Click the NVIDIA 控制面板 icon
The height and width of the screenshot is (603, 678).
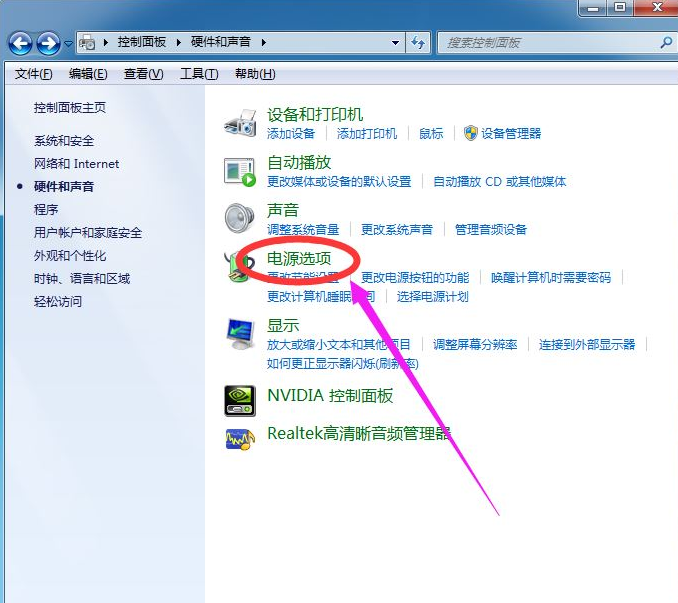click(240, 400)
